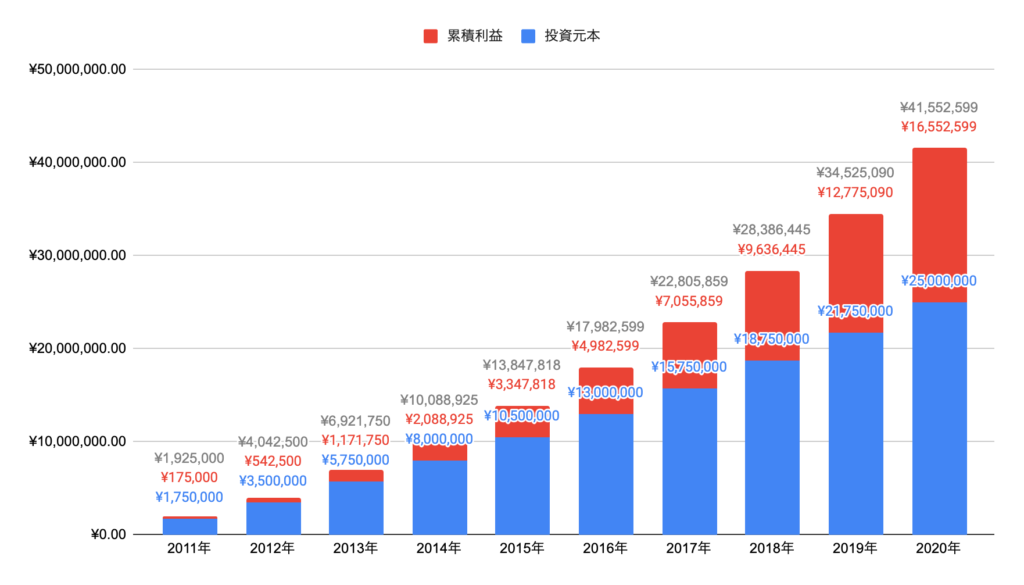This screenshot has width=1024, height=585.
Task: Select the 累積利益 legend label
Action: click(x=475, y=36)
